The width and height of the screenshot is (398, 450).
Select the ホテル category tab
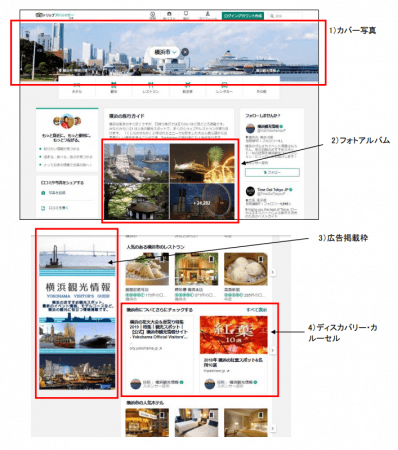[x=77, y=88]
